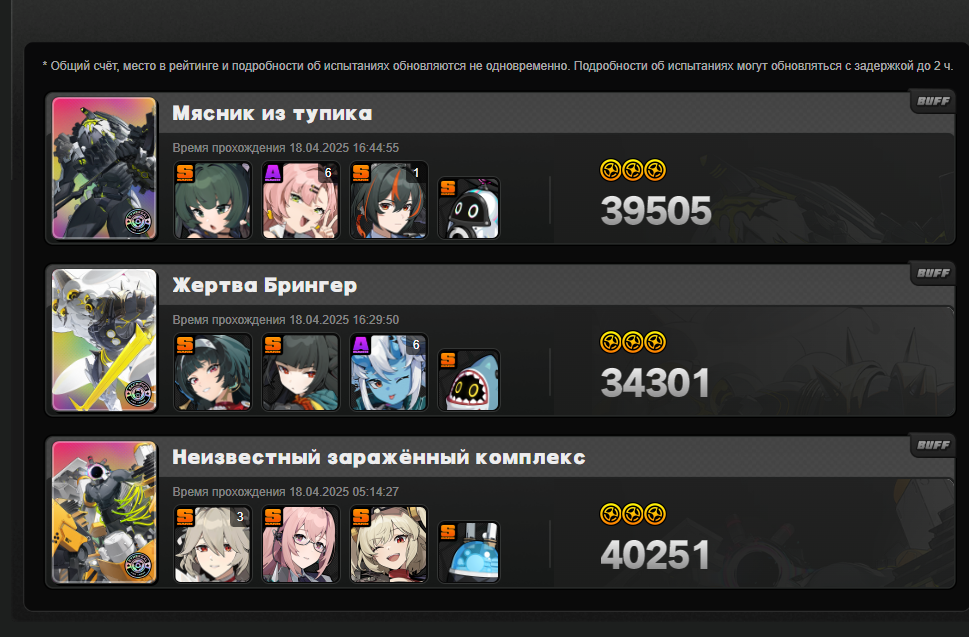Click the green-haired agent portrait in first team

[213, 200]
